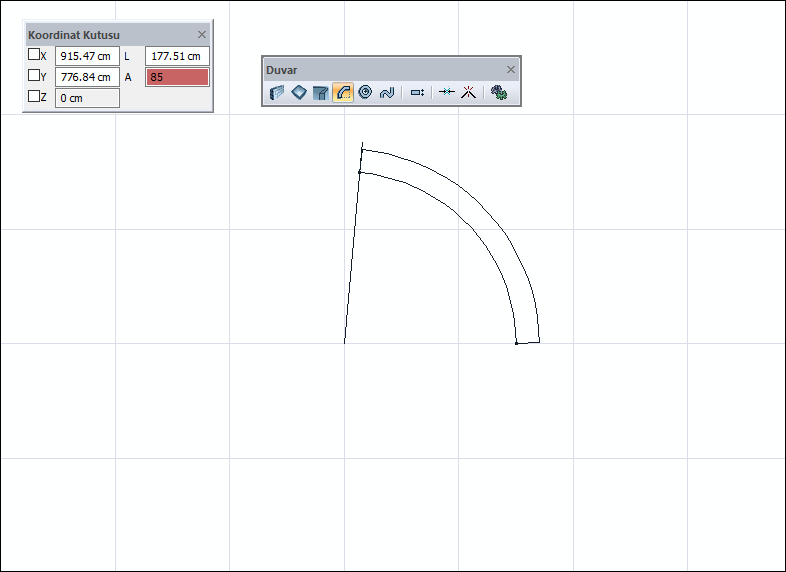Select the third wall icon in Duvar toolbar
Viewport: 786px width, 572px height.
point(320,93)
